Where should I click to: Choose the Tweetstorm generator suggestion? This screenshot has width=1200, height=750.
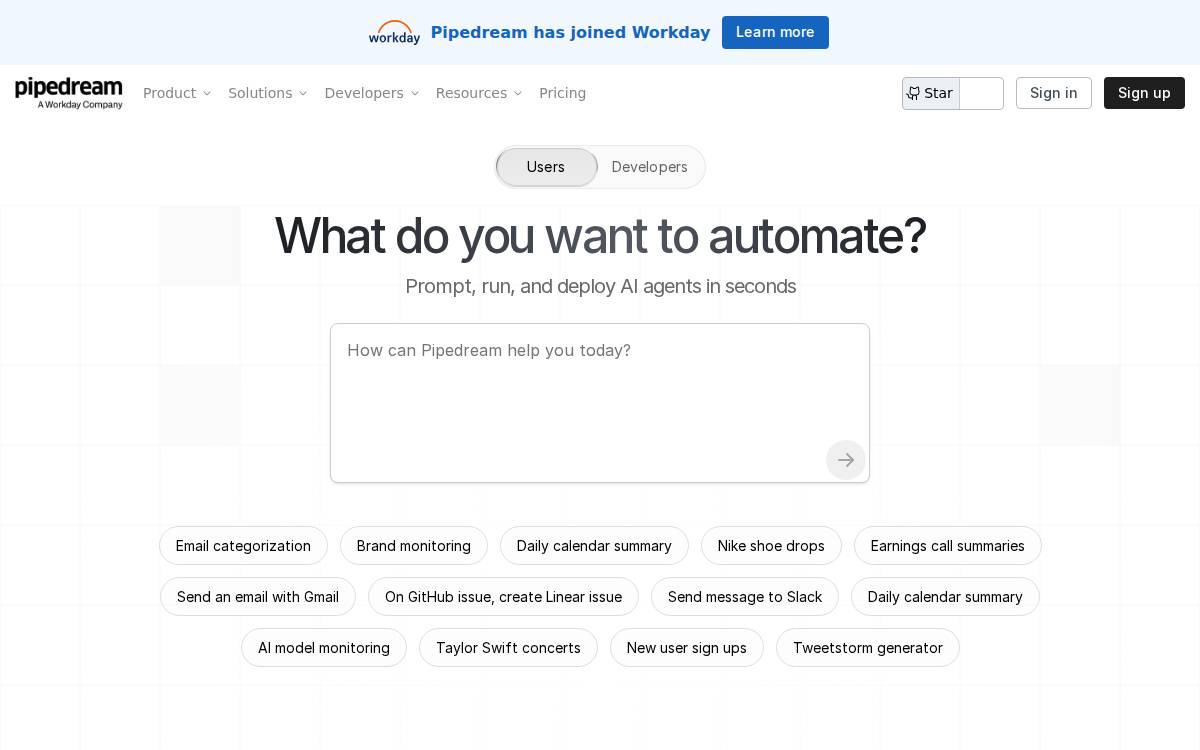click(868, 648)
